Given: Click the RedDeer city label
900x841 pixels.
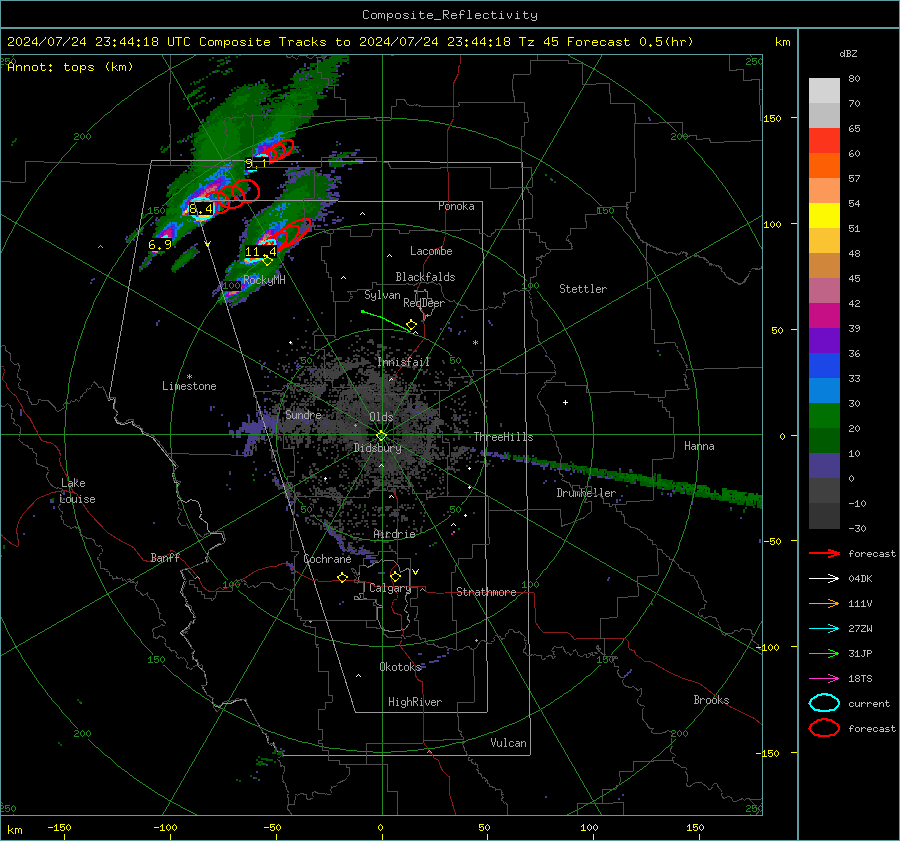Looking at the screenshot, I should pos(424,303).
